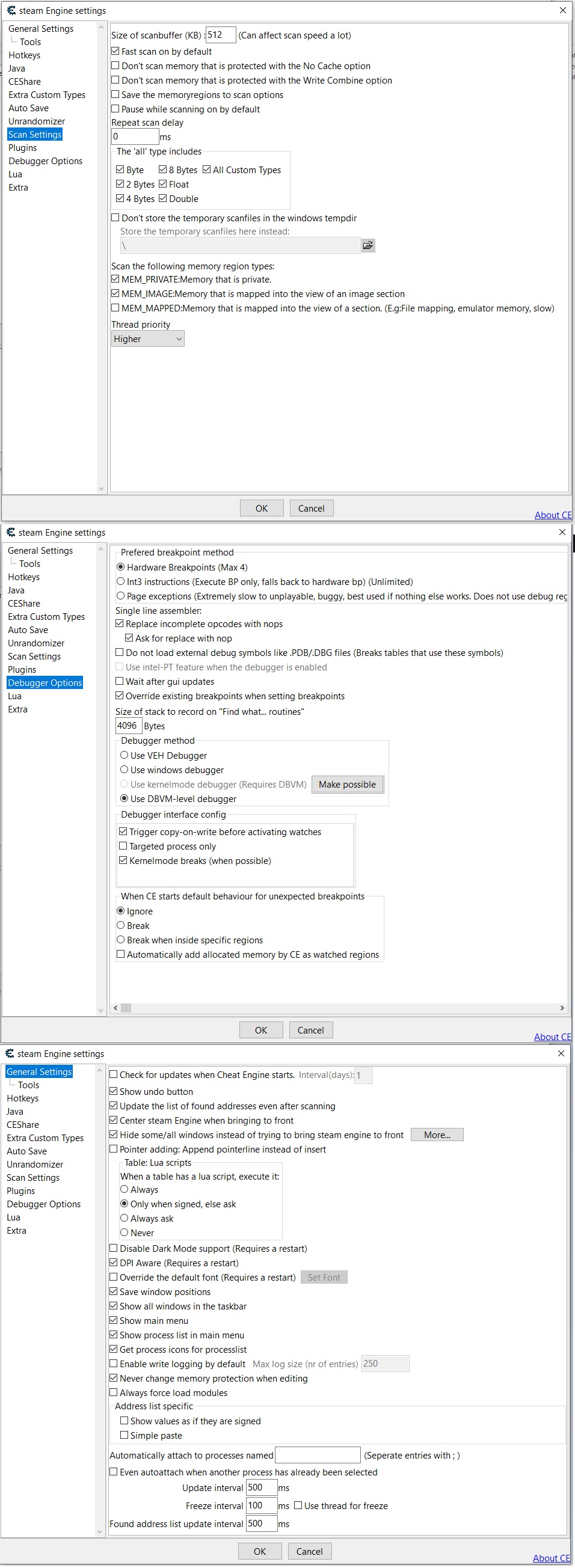Select Never for Lua script execution

point(125,1233)
